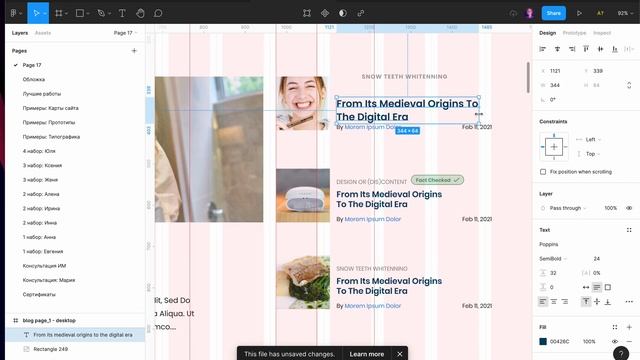Open the zoom level 92% dropdown

tap(624, 13)
